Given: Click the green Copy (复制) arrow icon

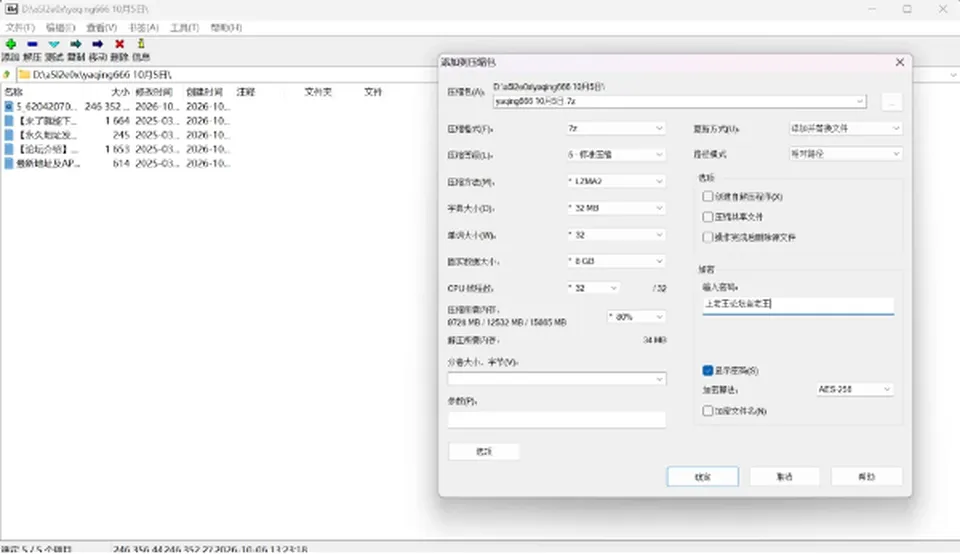Looking at the screenshot, I should (76, 44).
